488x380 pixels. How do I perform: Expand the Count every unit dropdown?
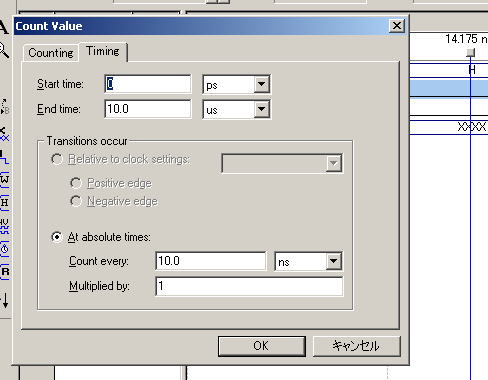coord(334,261)
